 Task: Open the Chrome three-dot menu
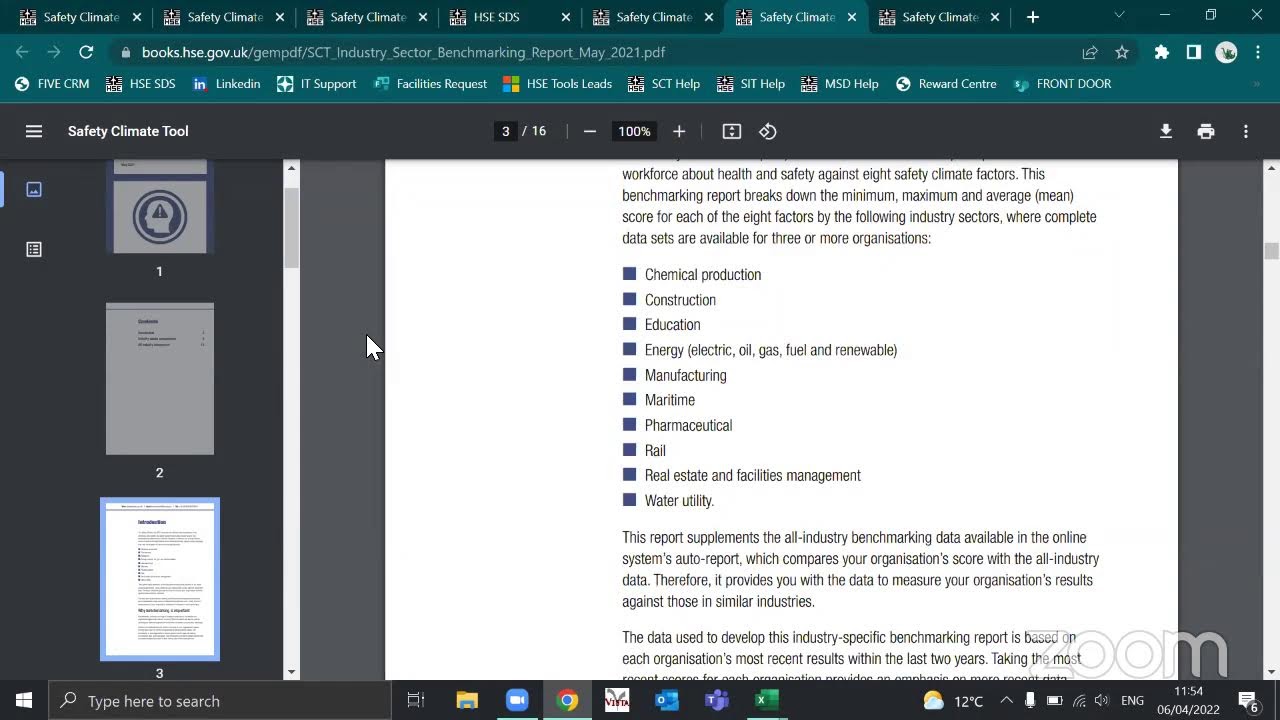coord(1258,52)
